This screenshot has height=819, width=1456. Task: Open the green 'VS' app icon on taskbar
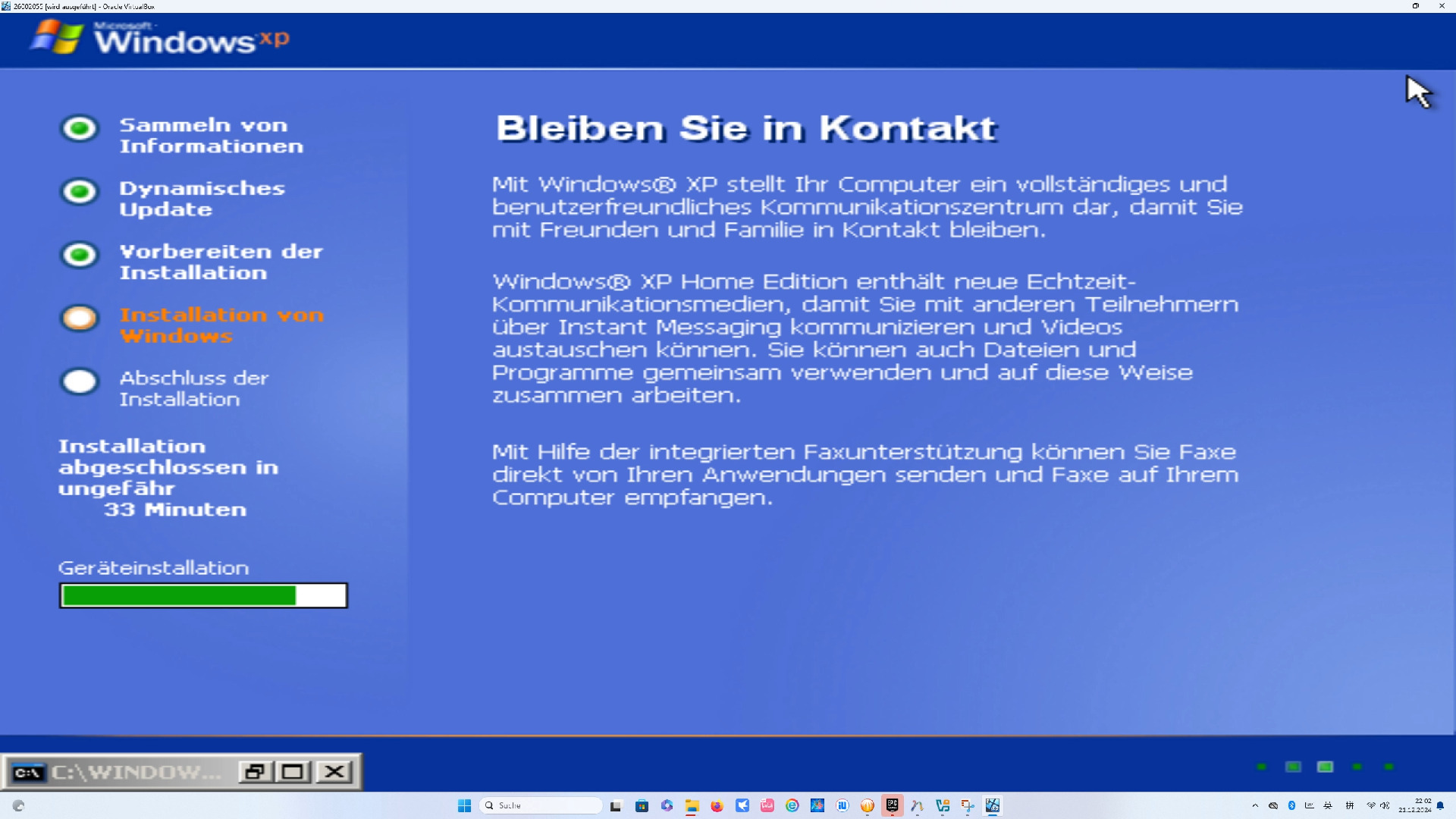(x=943, y=805)
